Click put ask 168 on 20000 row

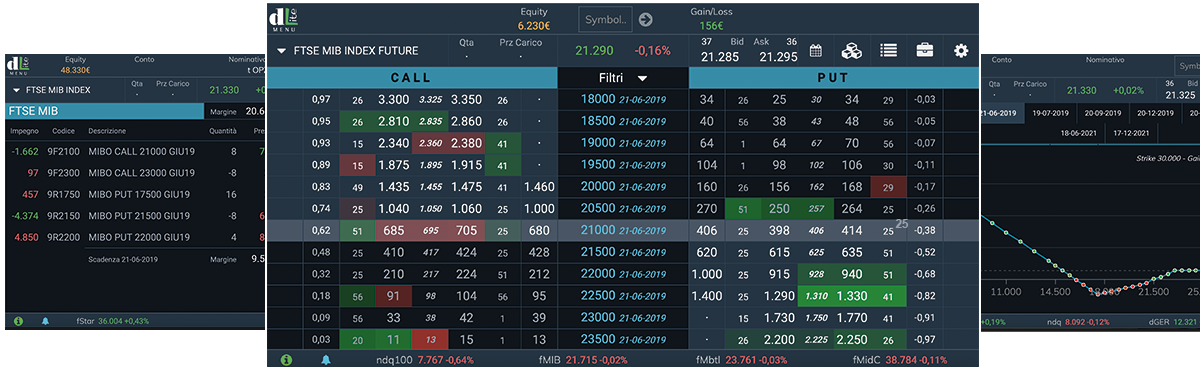[852, 187]
